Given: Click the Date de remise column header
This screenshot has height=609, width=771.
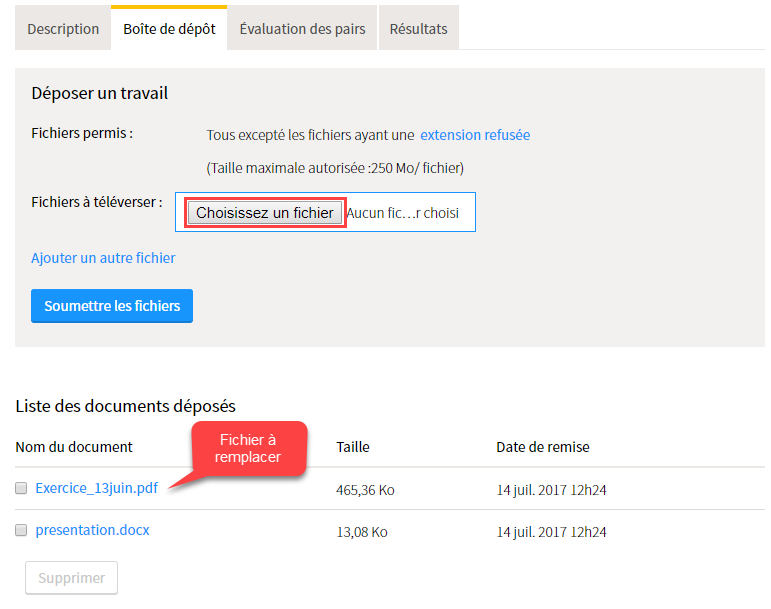Looking at the screenshot, I should click(x=543, y=447).
